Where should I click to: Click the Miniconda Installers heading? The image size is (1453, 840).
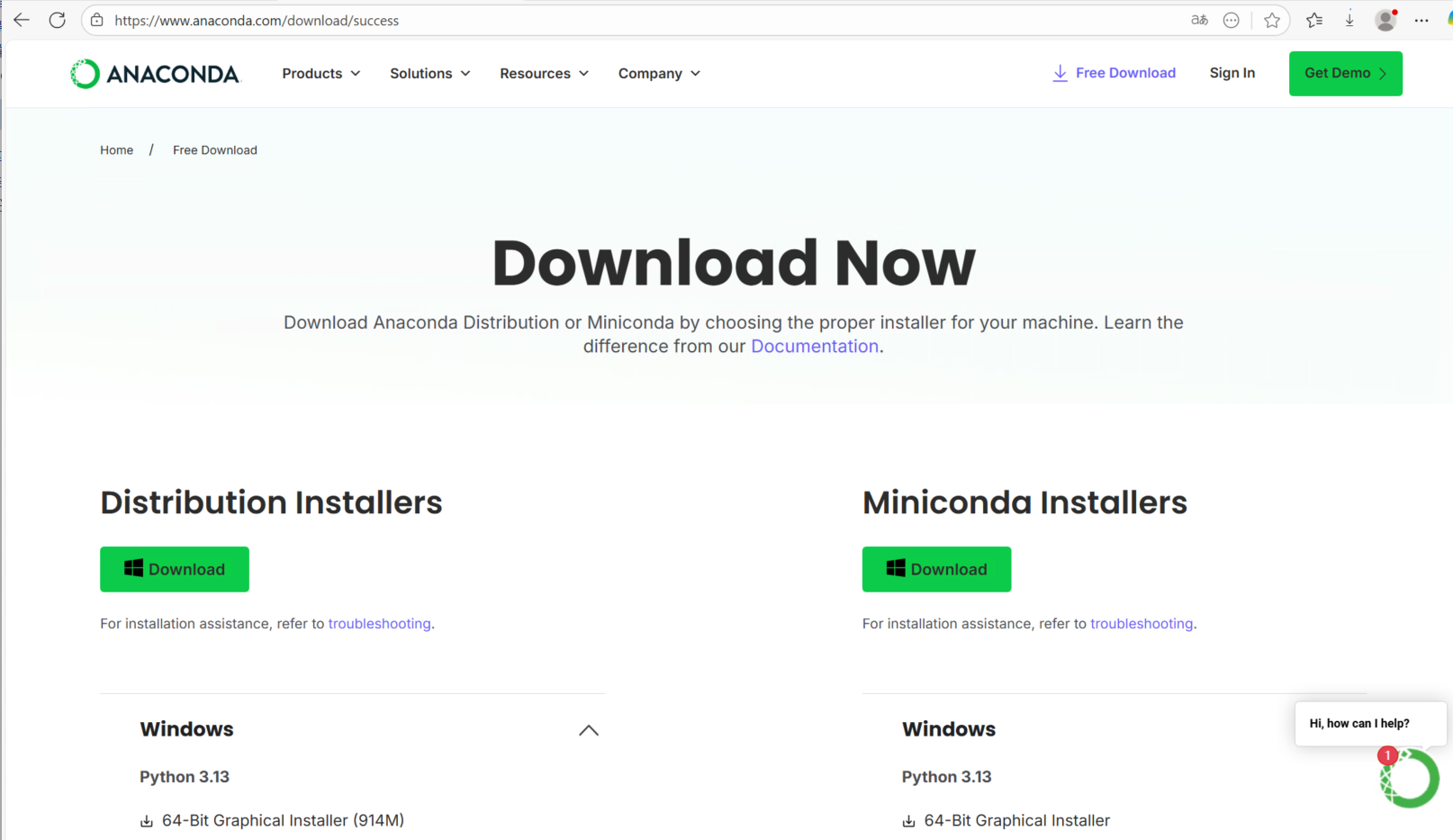point(1024,502)
